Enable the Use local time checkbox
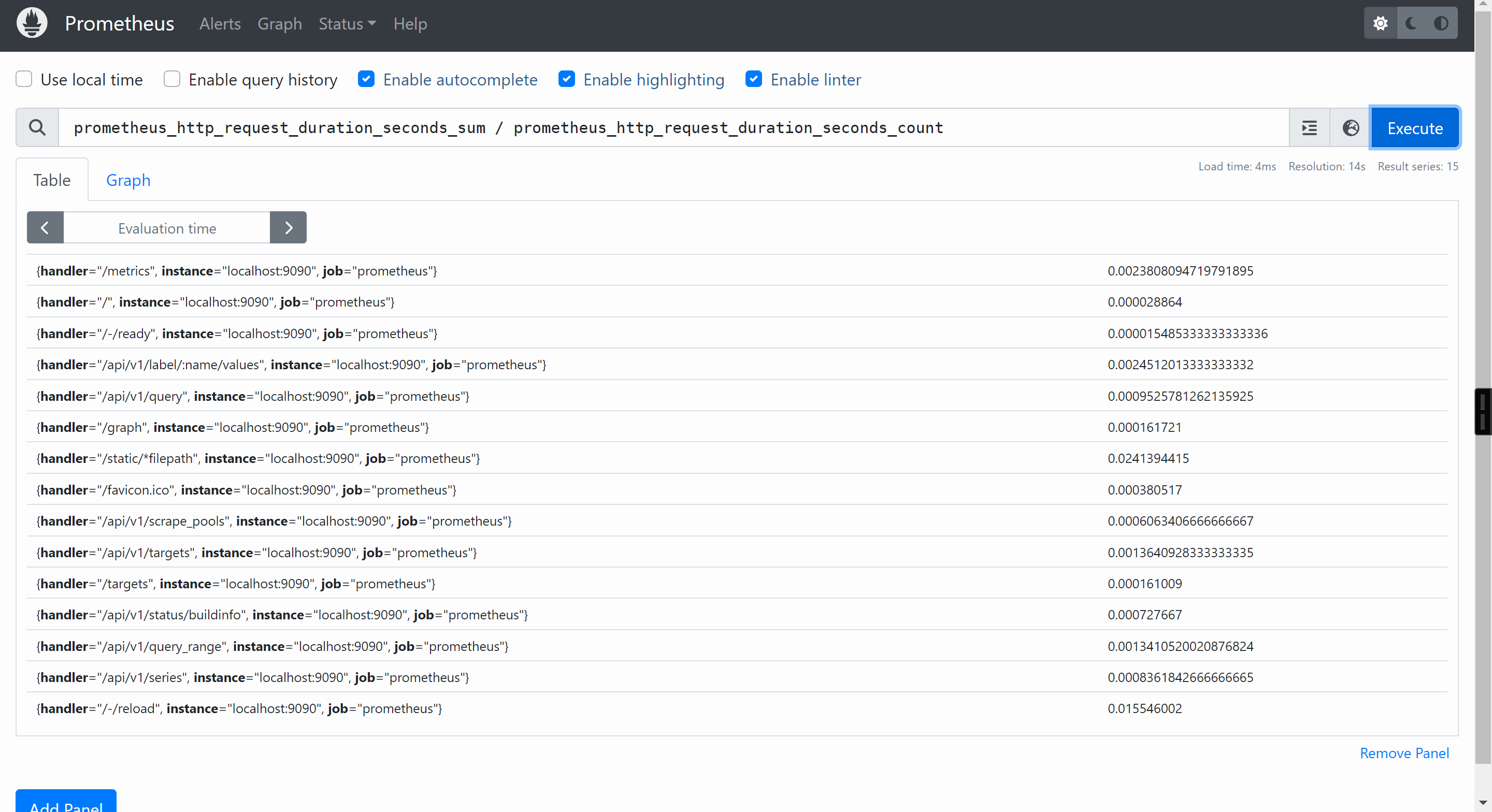 24,79
